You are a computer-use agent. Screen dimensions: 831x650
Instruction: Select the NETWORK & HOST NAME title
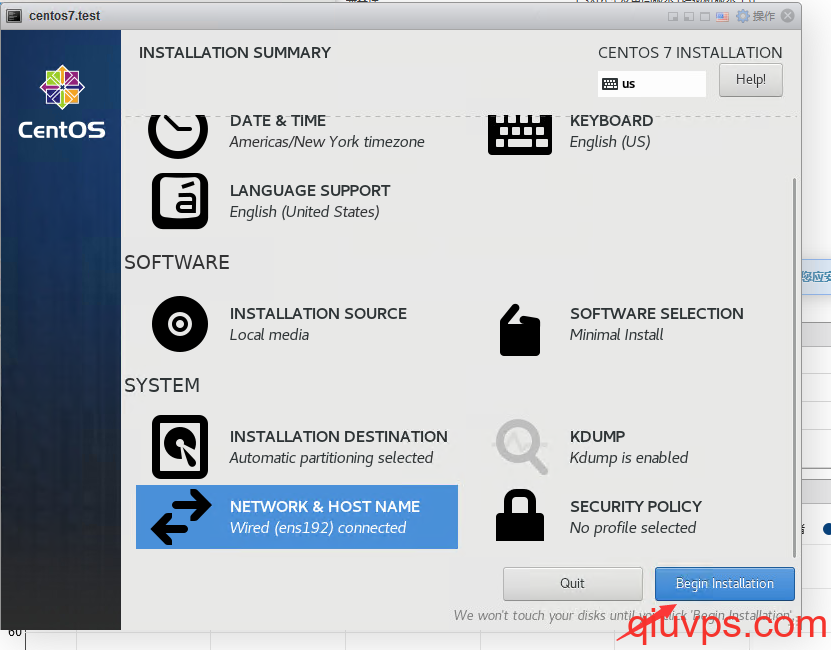(325, 507)
